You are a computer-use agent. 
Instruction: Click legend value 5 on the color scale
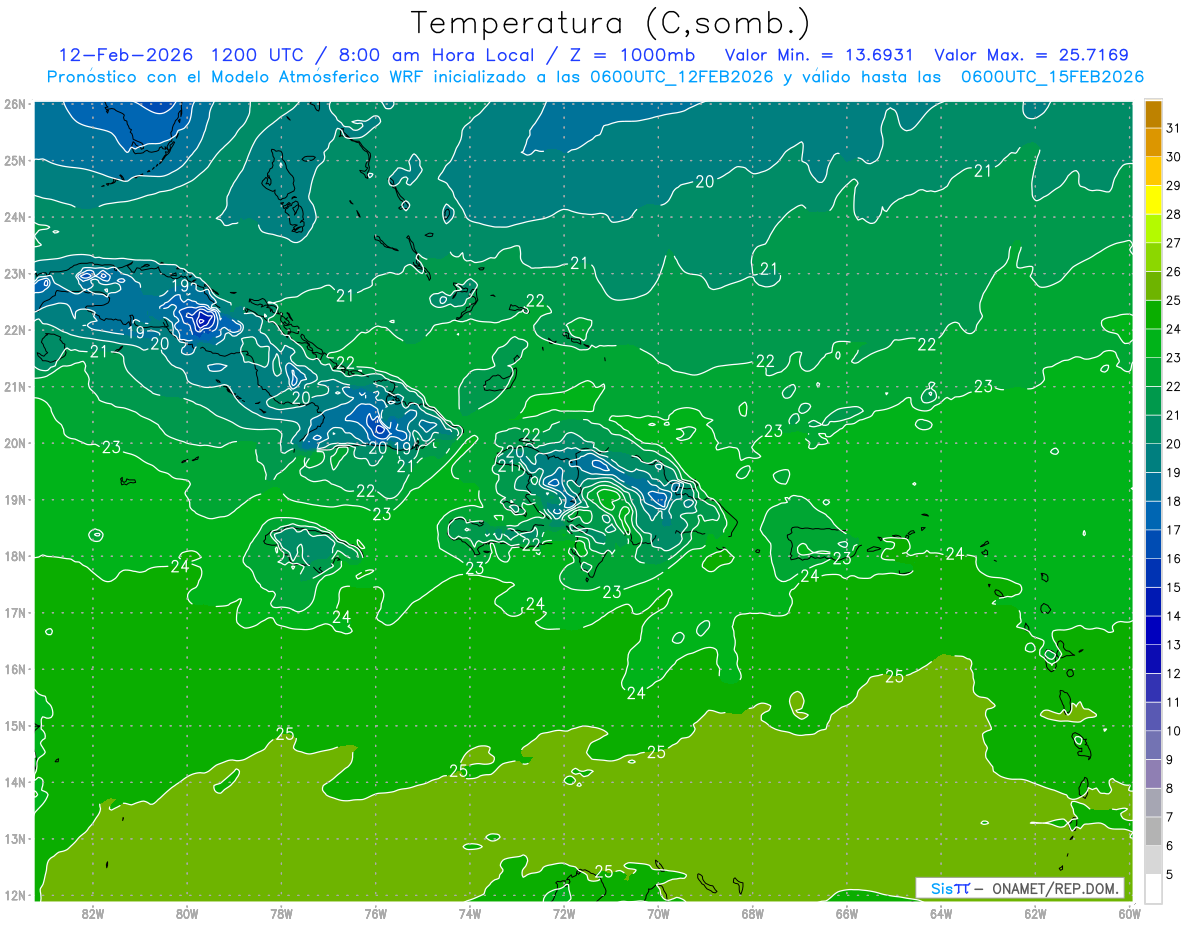[x=1169, y=874]
